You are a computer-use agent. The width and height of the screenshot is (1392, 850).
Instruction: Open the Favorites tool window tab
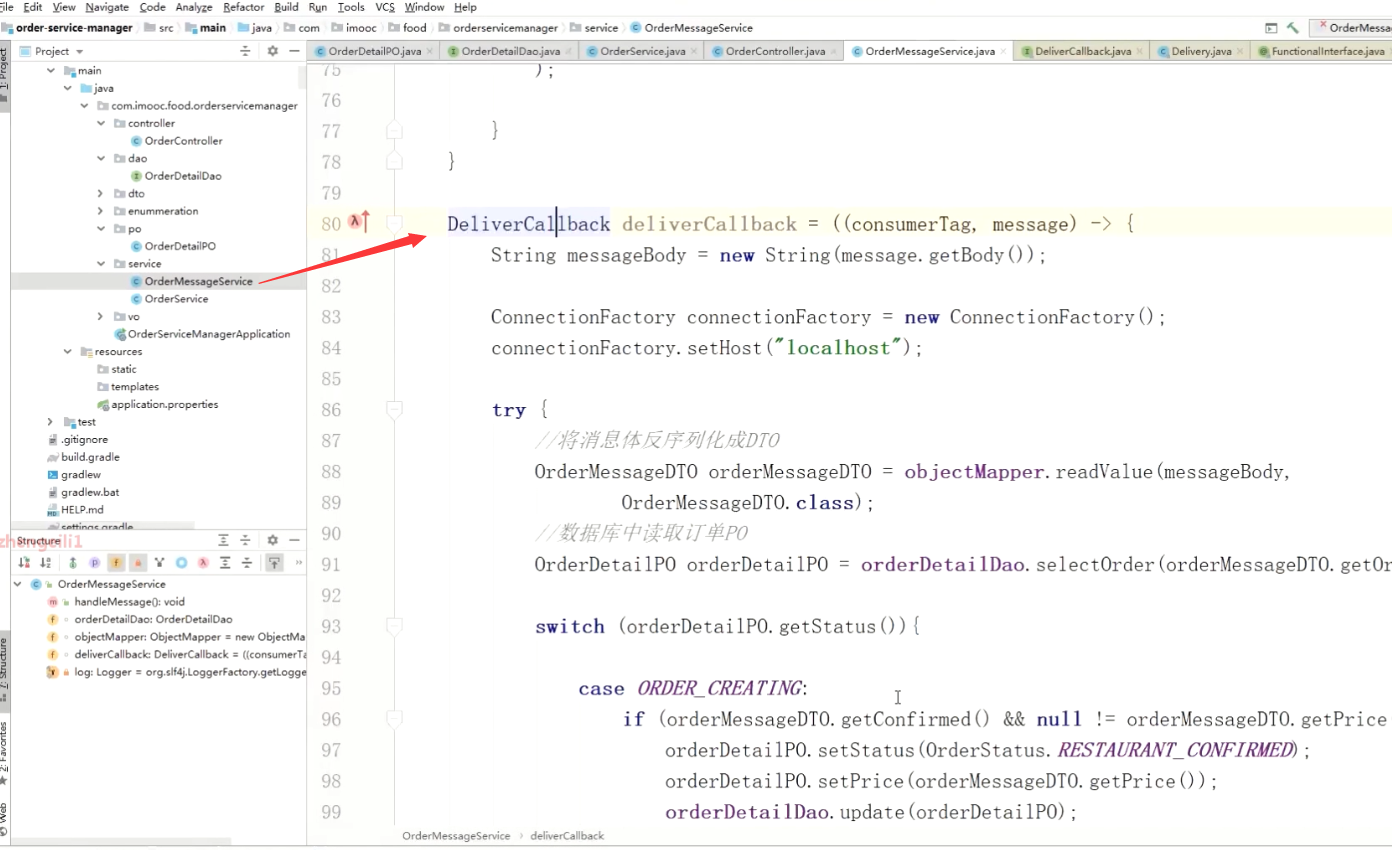click(x=4, y=754)
